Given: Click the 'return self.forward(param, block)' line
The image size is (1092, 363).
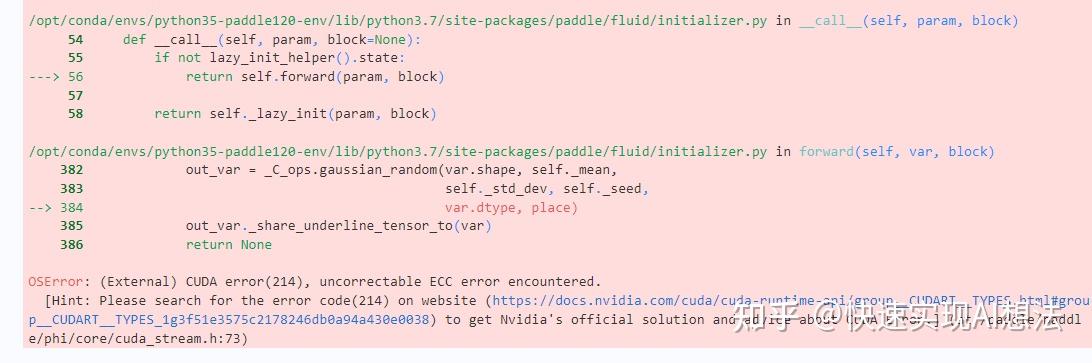Looking at the screenshot, I should 315,77.
